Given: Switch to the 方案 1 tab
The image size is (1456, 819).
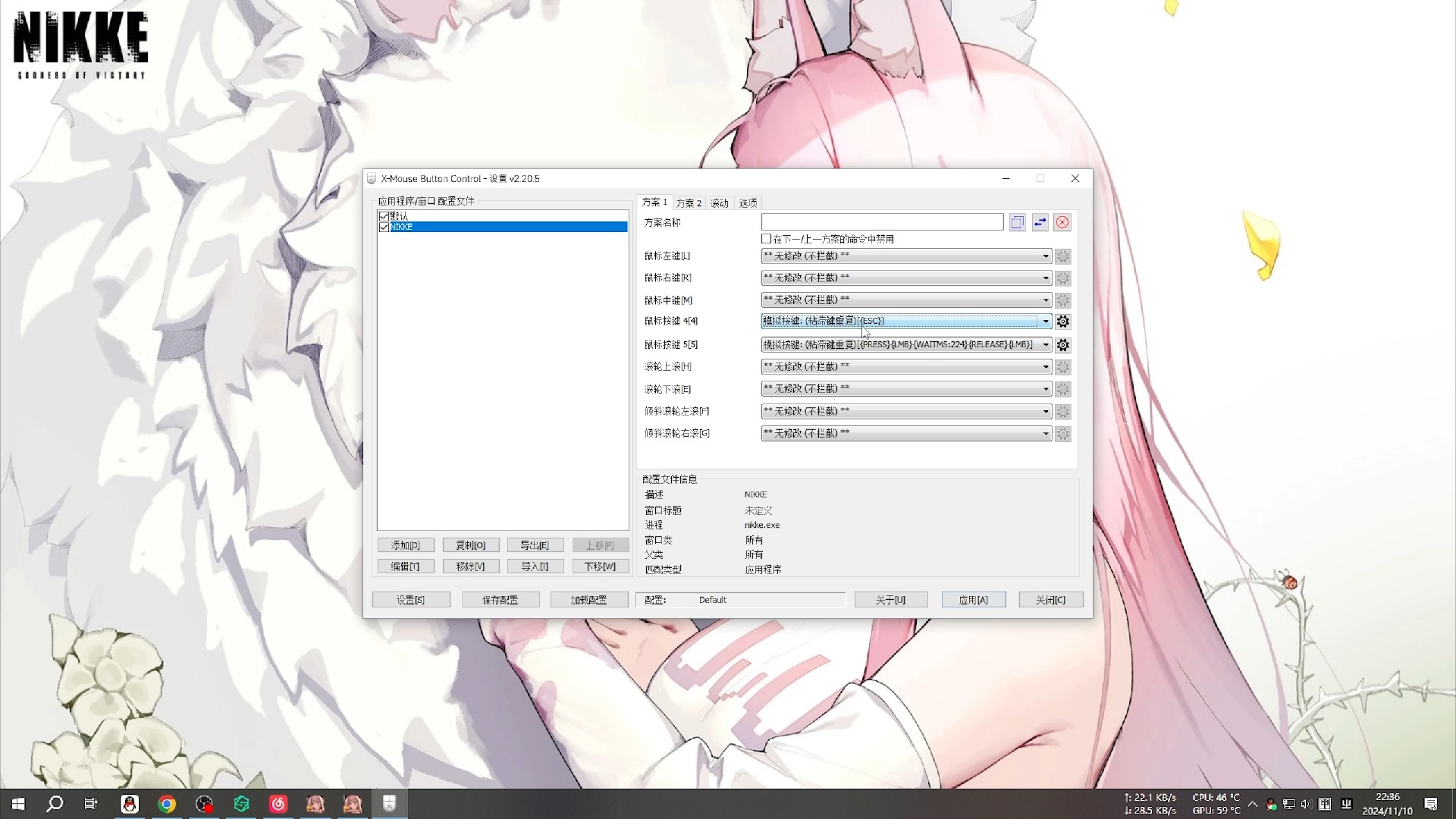Looking at the screenshot, I should [x=654, y=202].
